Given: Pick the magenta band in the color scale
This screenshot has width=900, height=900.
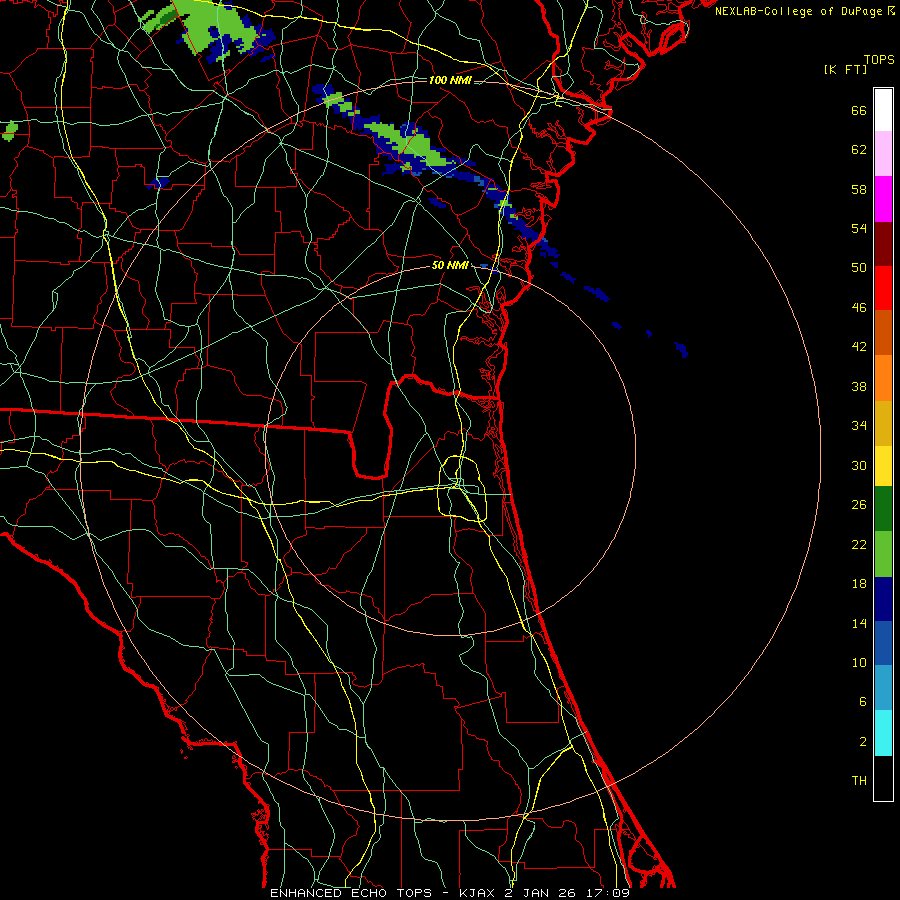Looking at the screenshot, I should pyautogui.click(x=883, y=199).
